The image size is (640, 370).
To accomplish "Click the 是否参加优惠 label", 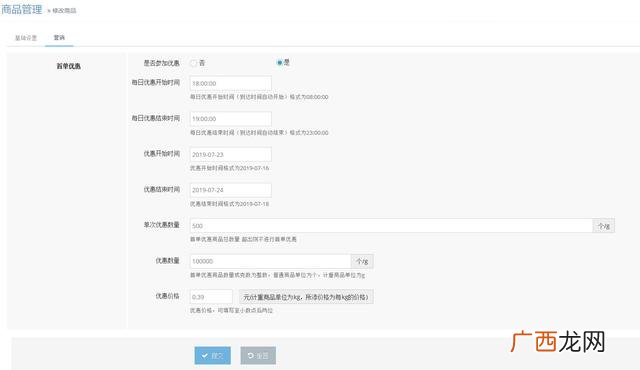I will click(x=162, y=63).
